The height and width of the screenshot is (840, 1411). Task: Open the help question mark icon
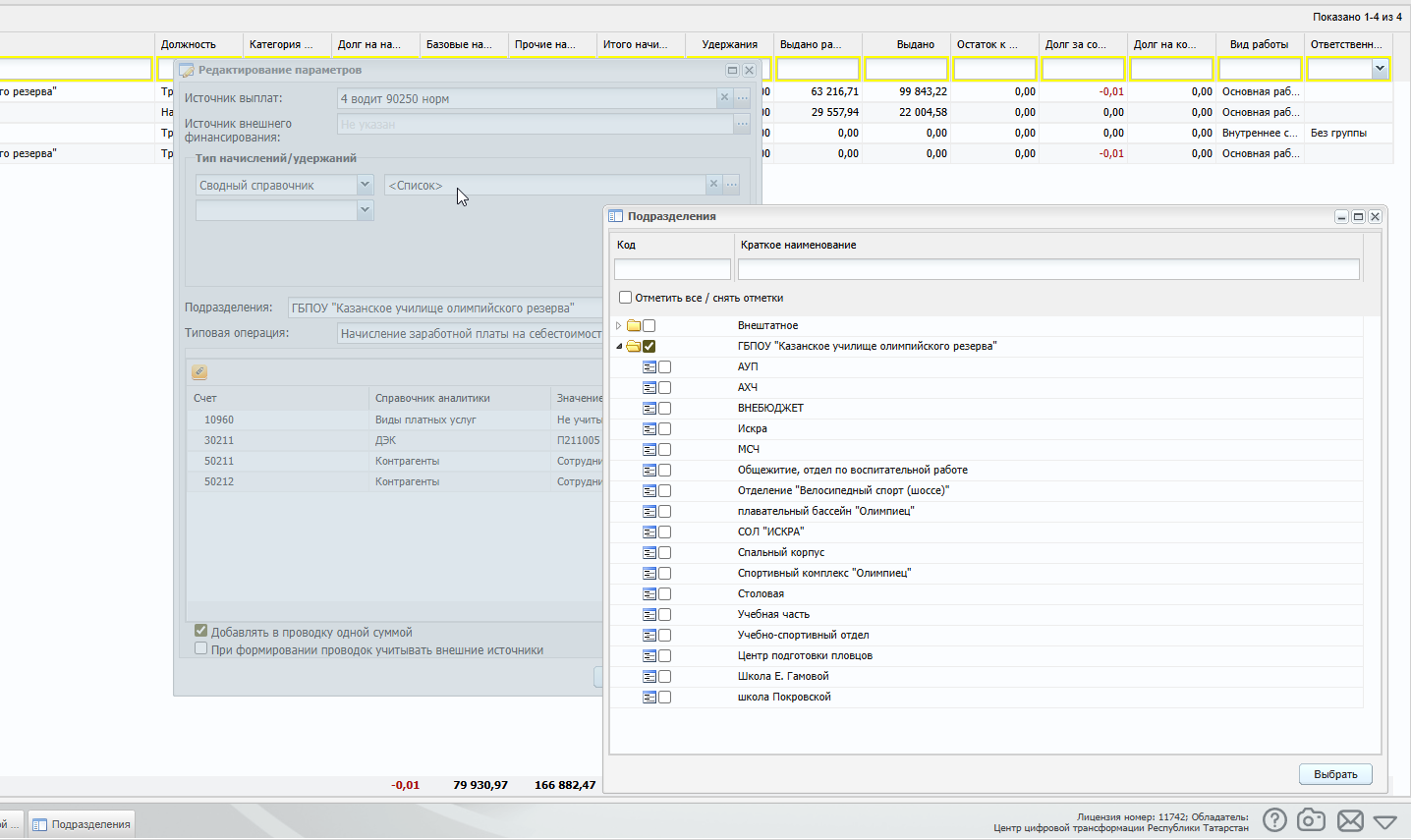coord(1274,820)
